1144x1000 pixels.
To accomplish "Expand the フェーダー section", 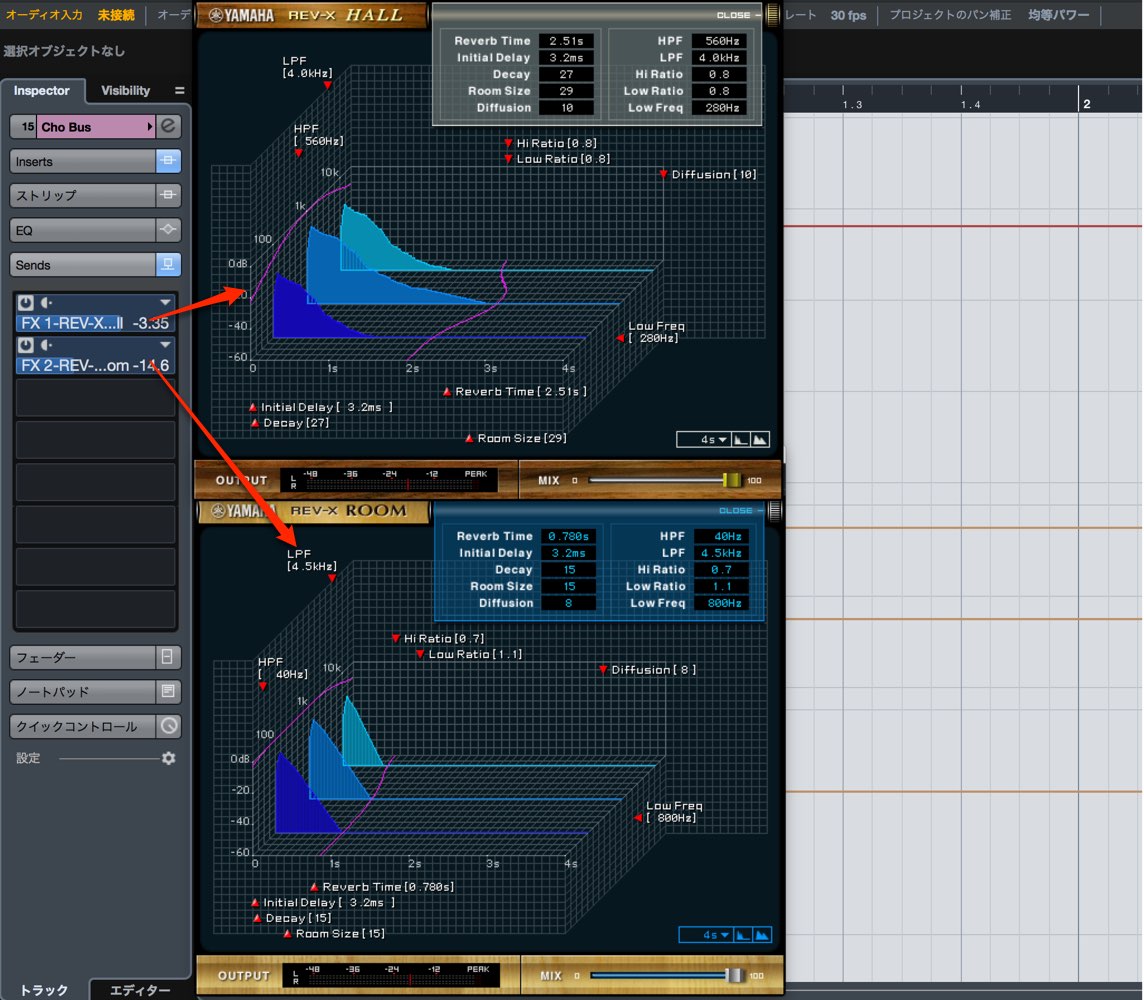I will click(x=83, y=657).
